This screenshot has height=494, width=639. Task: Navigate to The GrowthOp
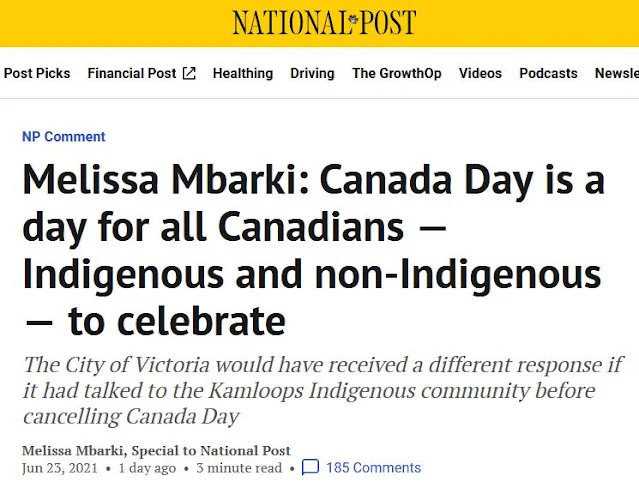click(x=396, y=73)
